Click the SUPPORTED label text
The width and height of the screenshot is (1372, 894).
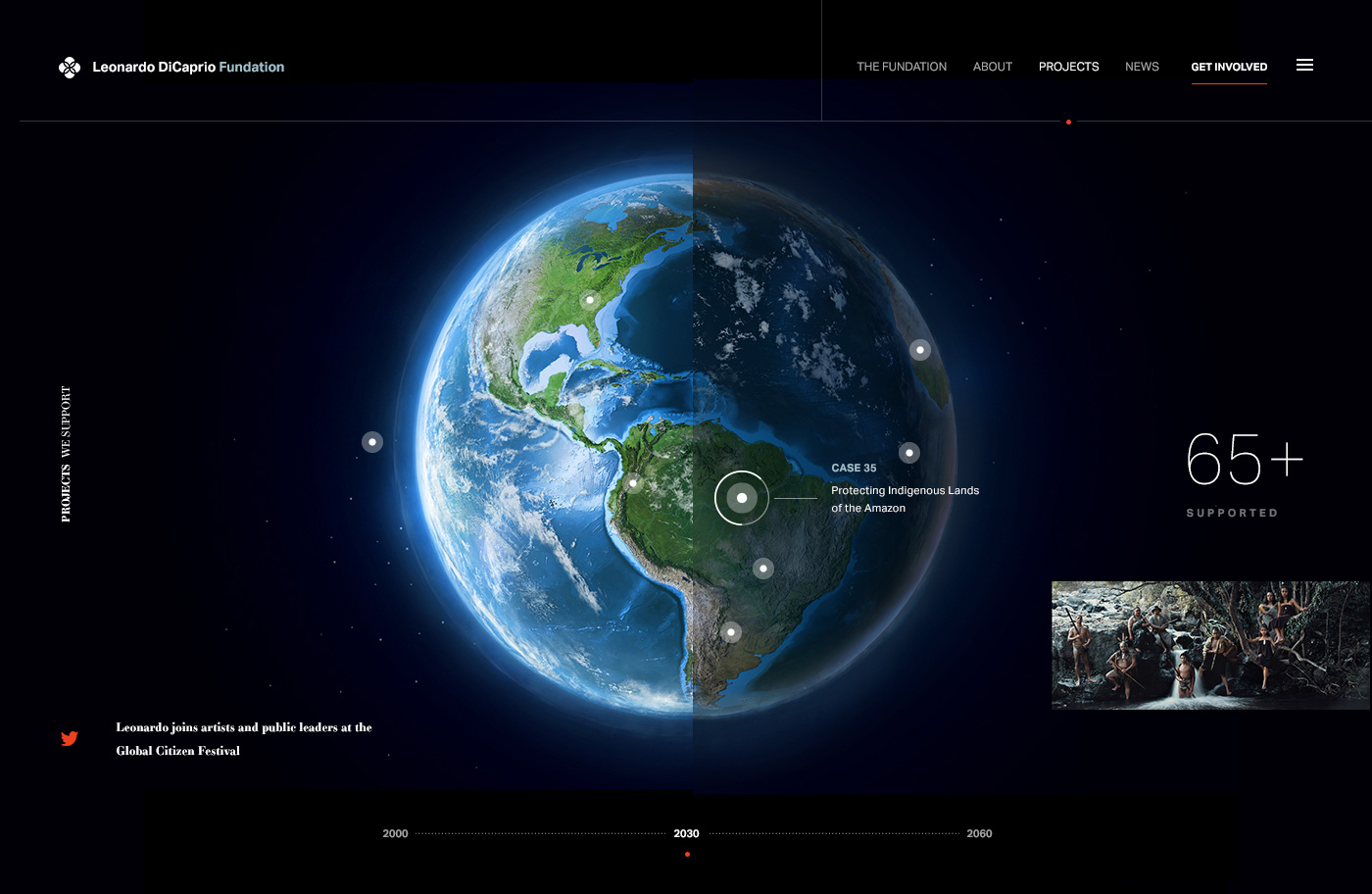point(1232,513)
